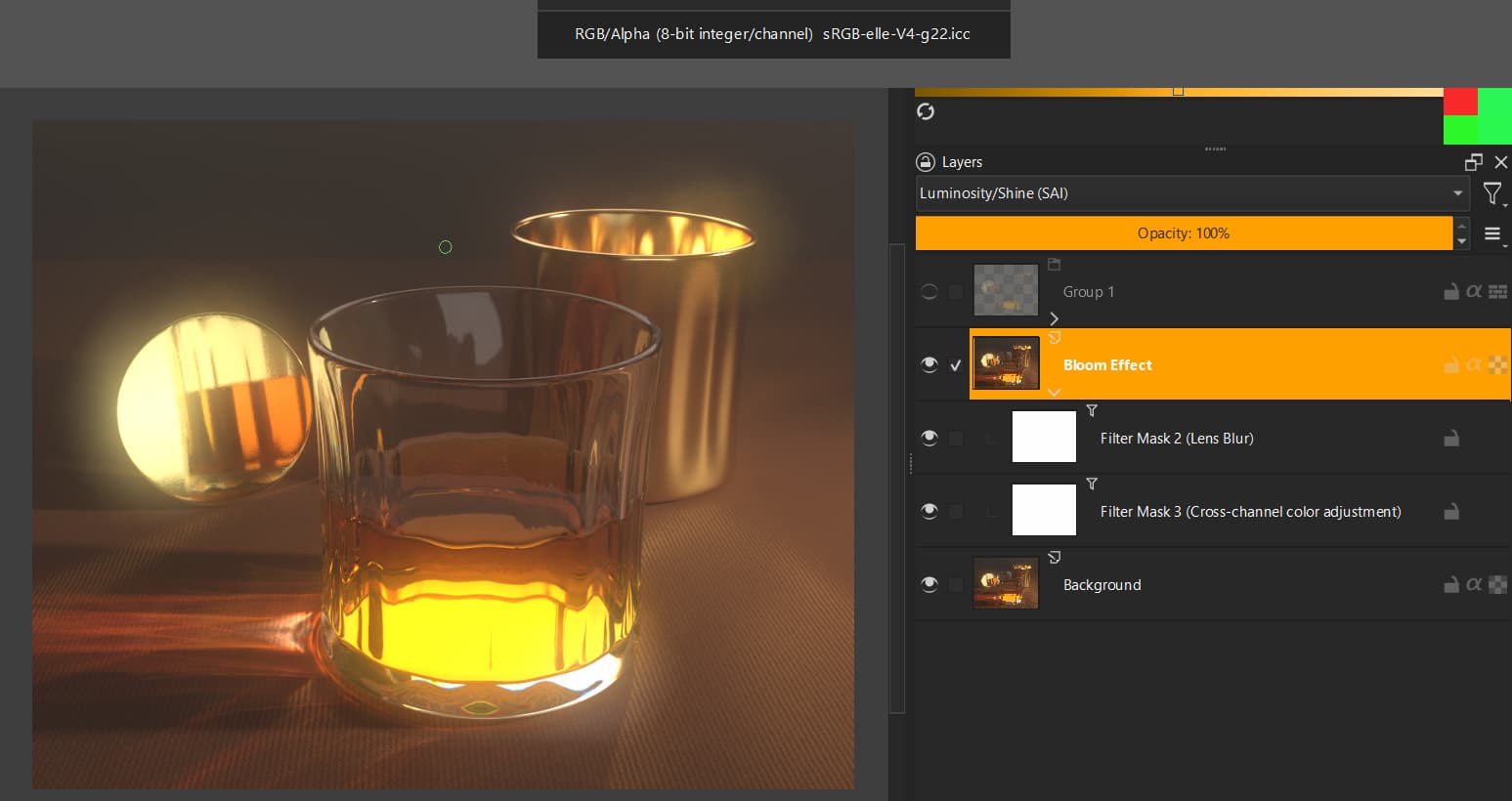Viewport: 1512px width, 801px height.
Task: Hide the Bloom Effect layer
Action: (x=929, y=365)
